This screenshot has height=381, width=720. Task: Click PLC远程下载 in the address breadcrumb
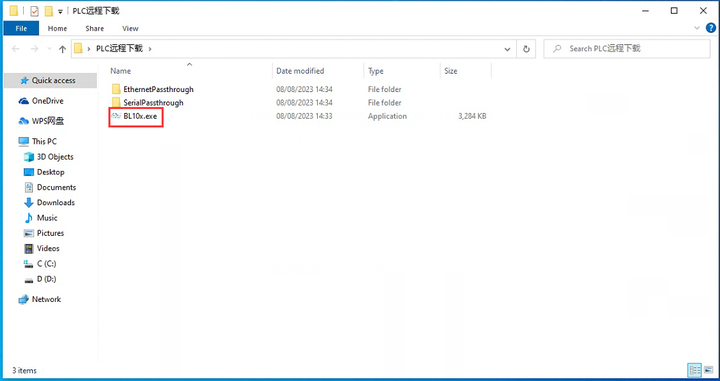pos(119,49)
